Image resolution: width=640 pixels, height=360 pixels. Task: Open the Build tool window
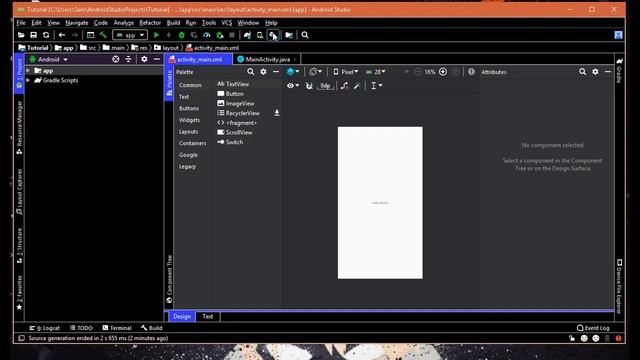152,328
